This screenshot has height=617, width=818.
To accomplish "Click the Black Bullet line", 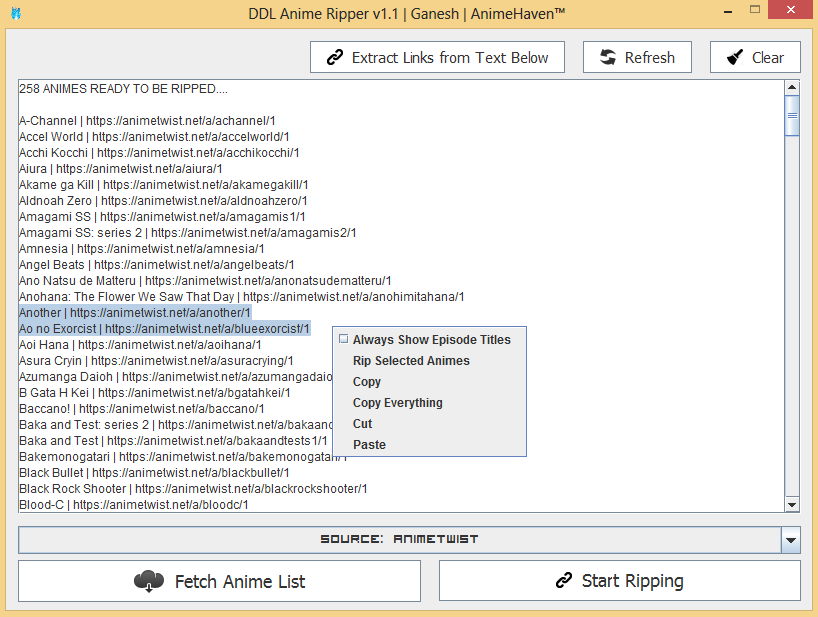I will tap(154, 473).
